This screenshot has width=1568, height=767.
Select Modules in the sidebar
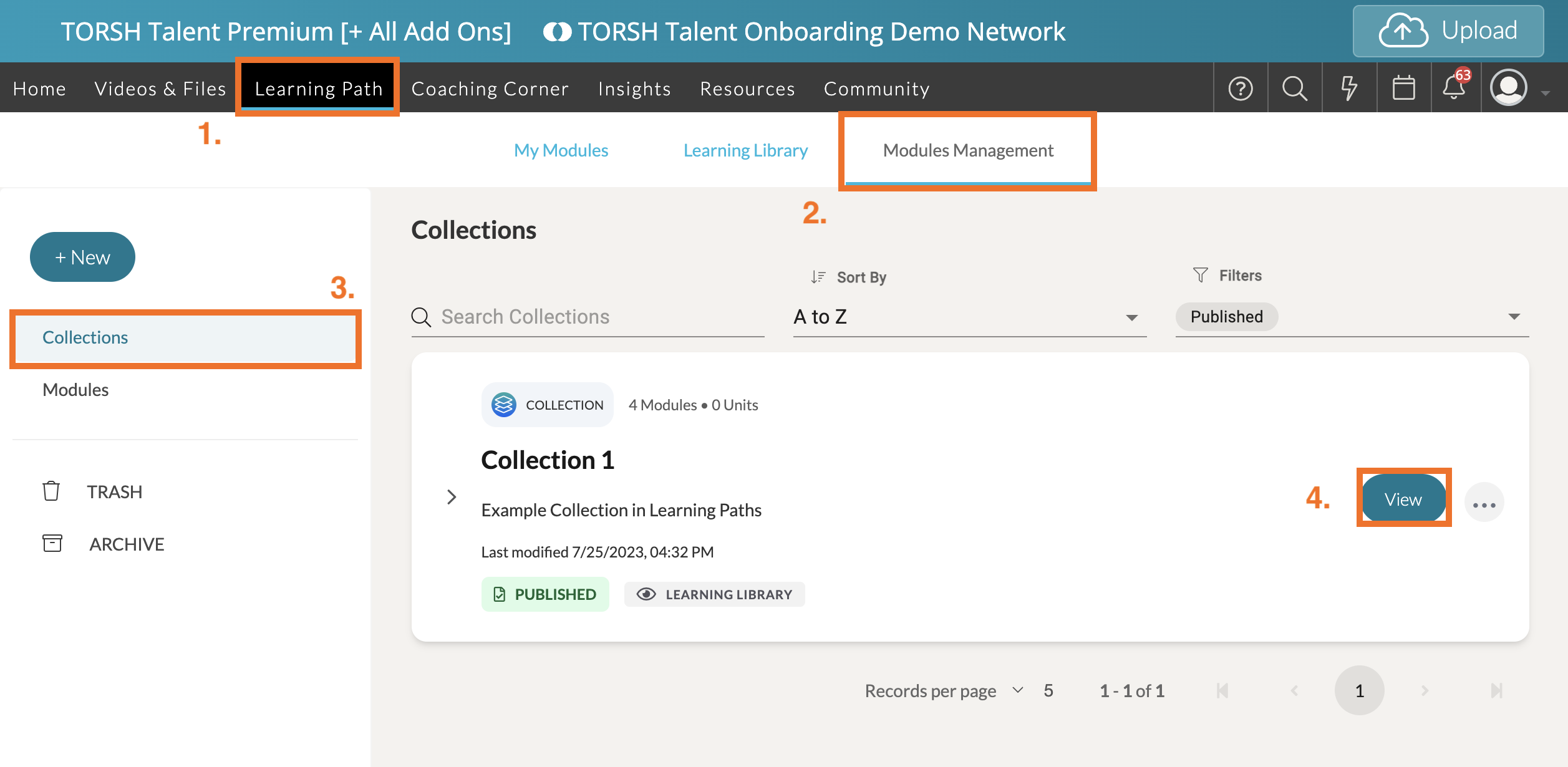pos(75,390)
